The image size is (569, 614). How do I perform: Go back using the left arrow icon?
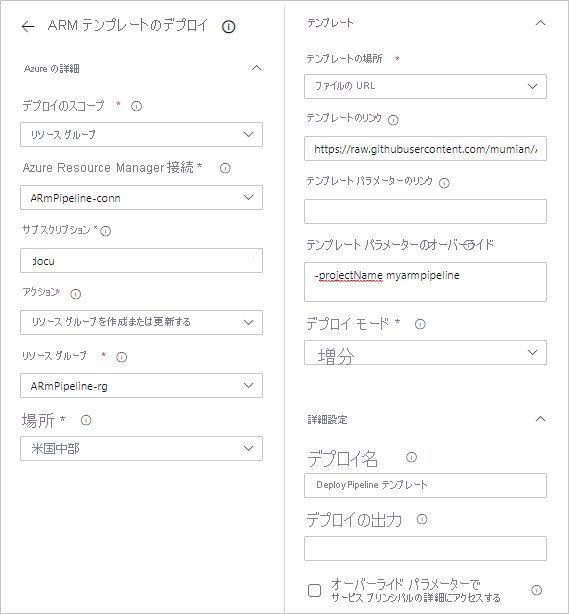pyautogui.click(x=28, y=26)
